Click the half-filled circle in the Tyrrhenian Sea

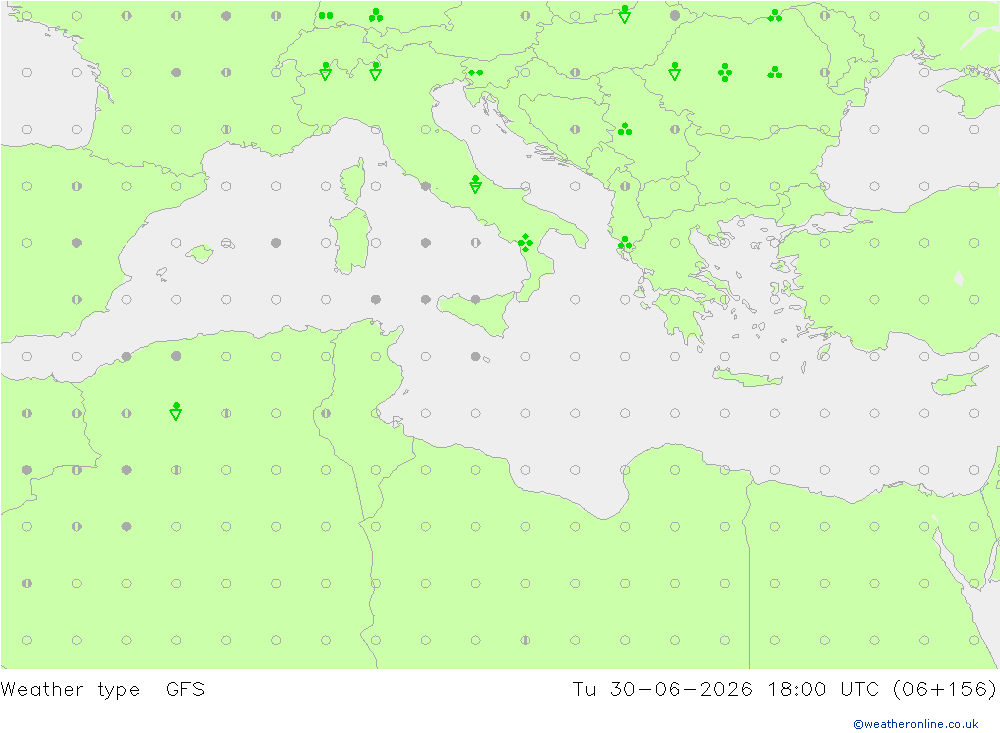click(x=475, y=242)
